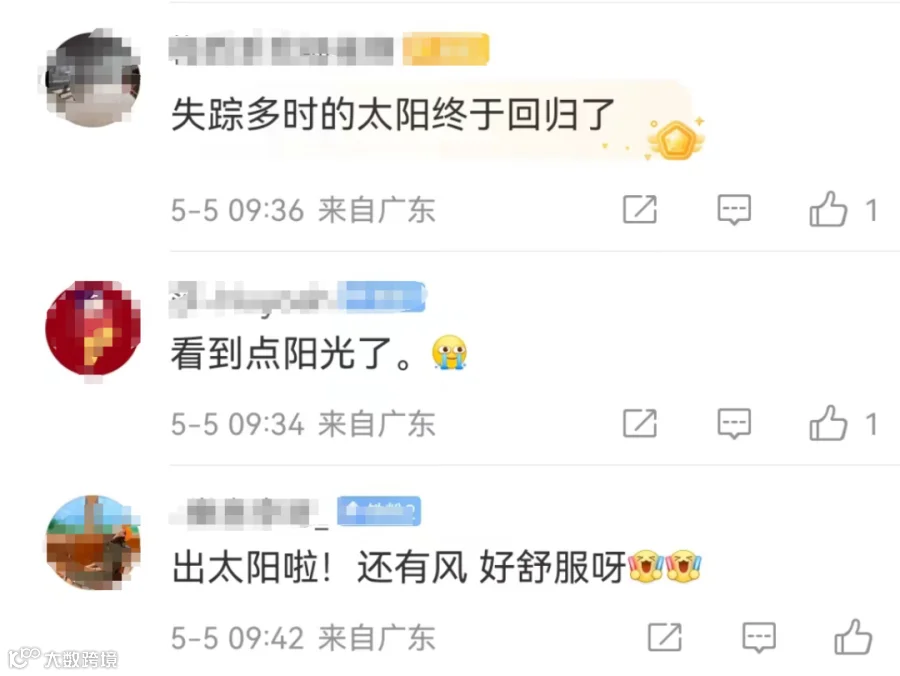Reply to the 09:42 comment
900x676 pixels.
click(759, 638)
